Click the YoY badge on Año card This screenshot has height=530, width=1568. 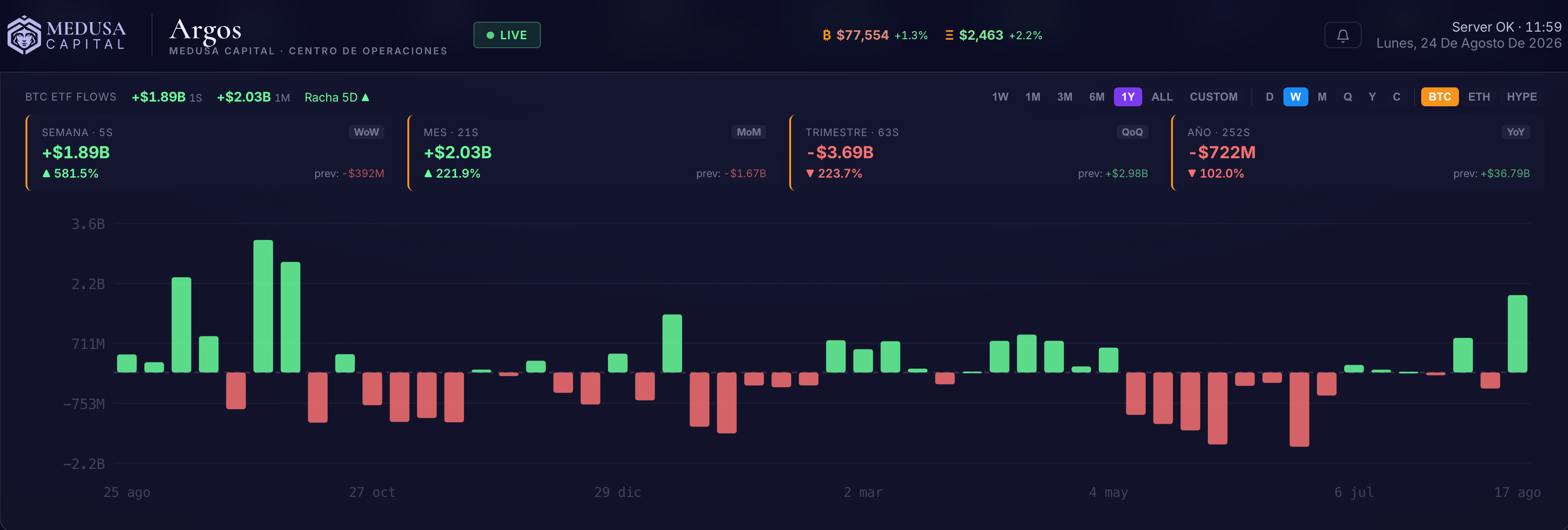(x=1515, y=132)
